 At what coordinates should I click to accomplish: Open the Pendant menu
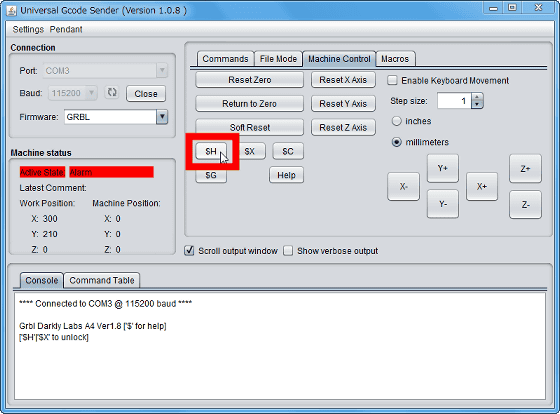click(66, 29)
